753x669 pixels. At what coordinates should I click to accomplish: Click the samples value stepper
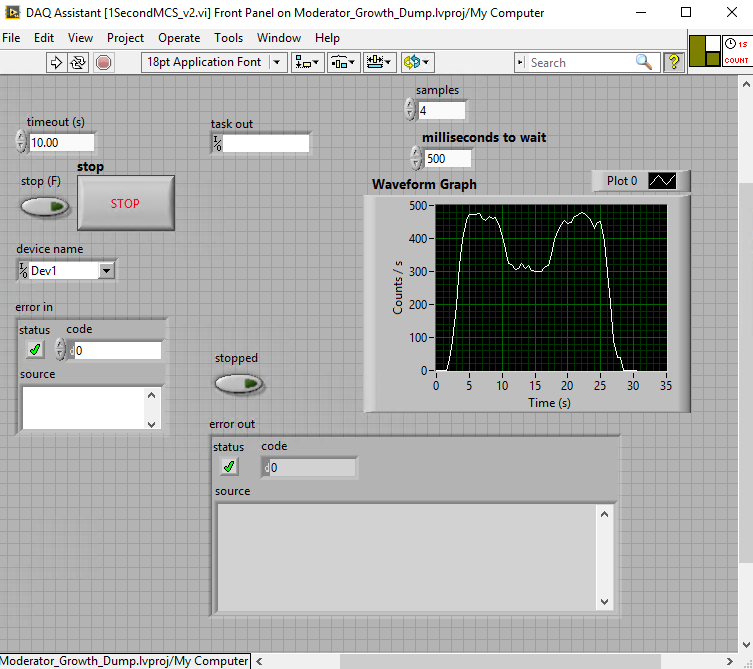click(410, 110)
